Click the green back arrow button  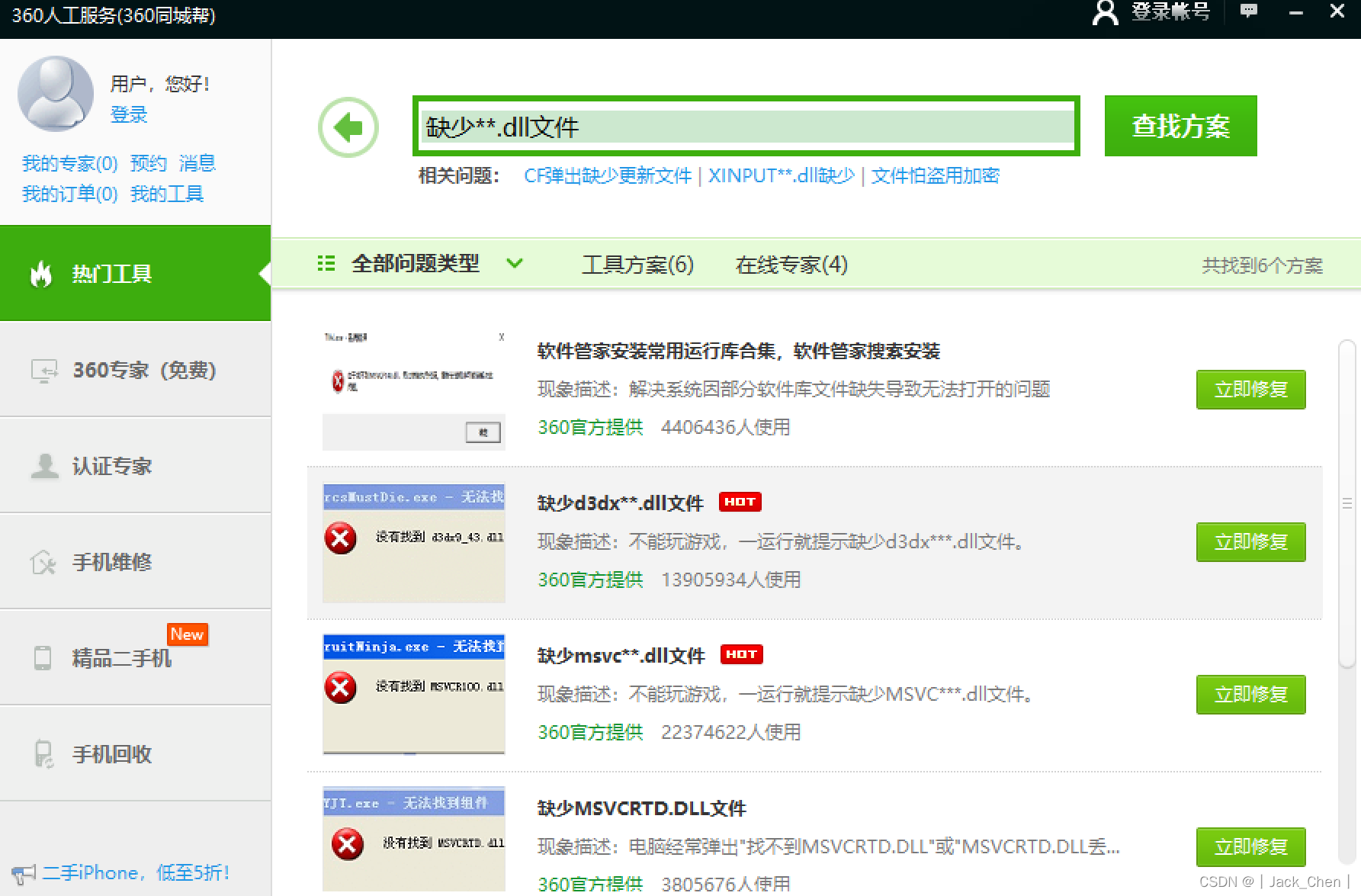pyautogui.click(x=348, y=127)
